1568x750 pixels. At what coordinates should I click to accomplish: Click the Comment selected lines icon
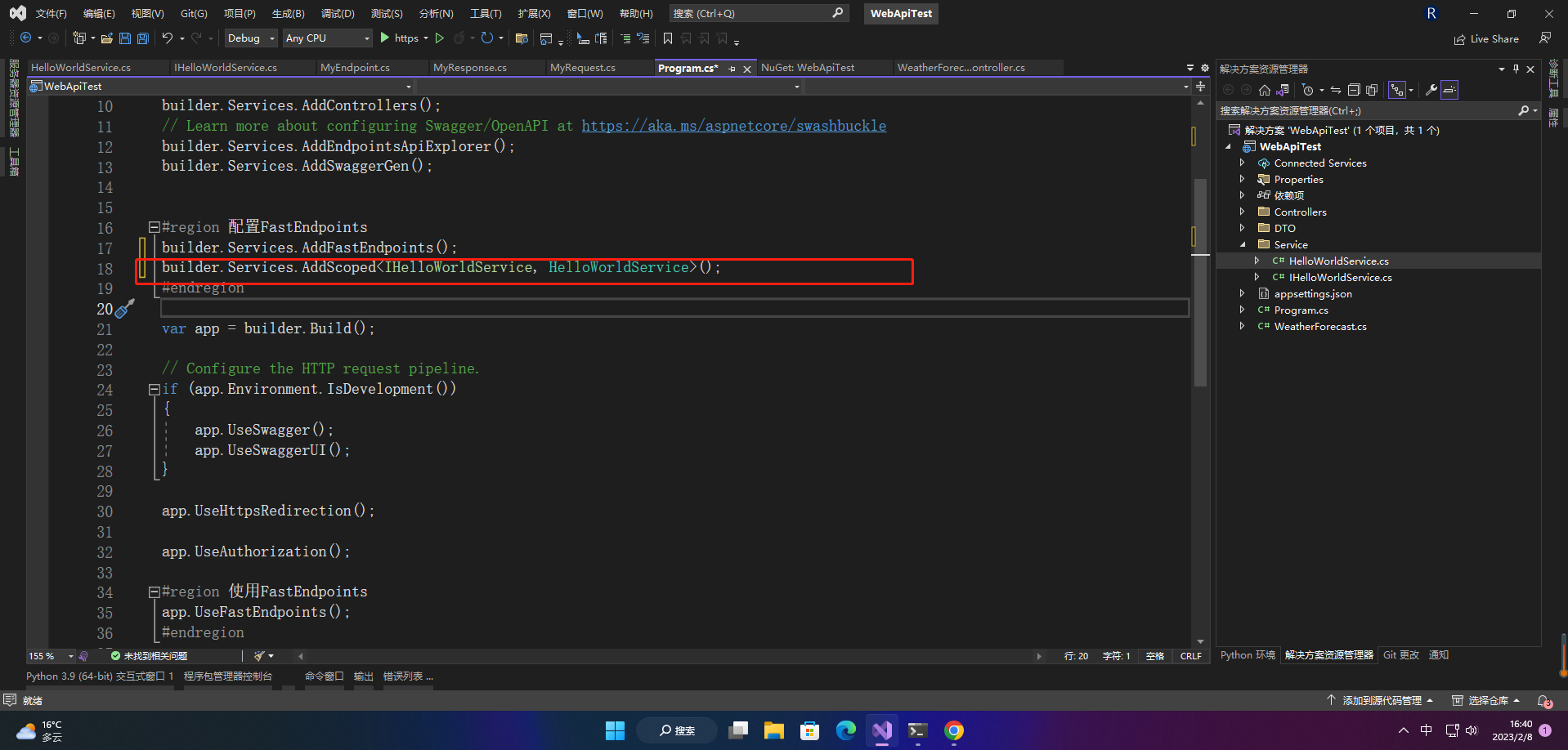point(625,38)
